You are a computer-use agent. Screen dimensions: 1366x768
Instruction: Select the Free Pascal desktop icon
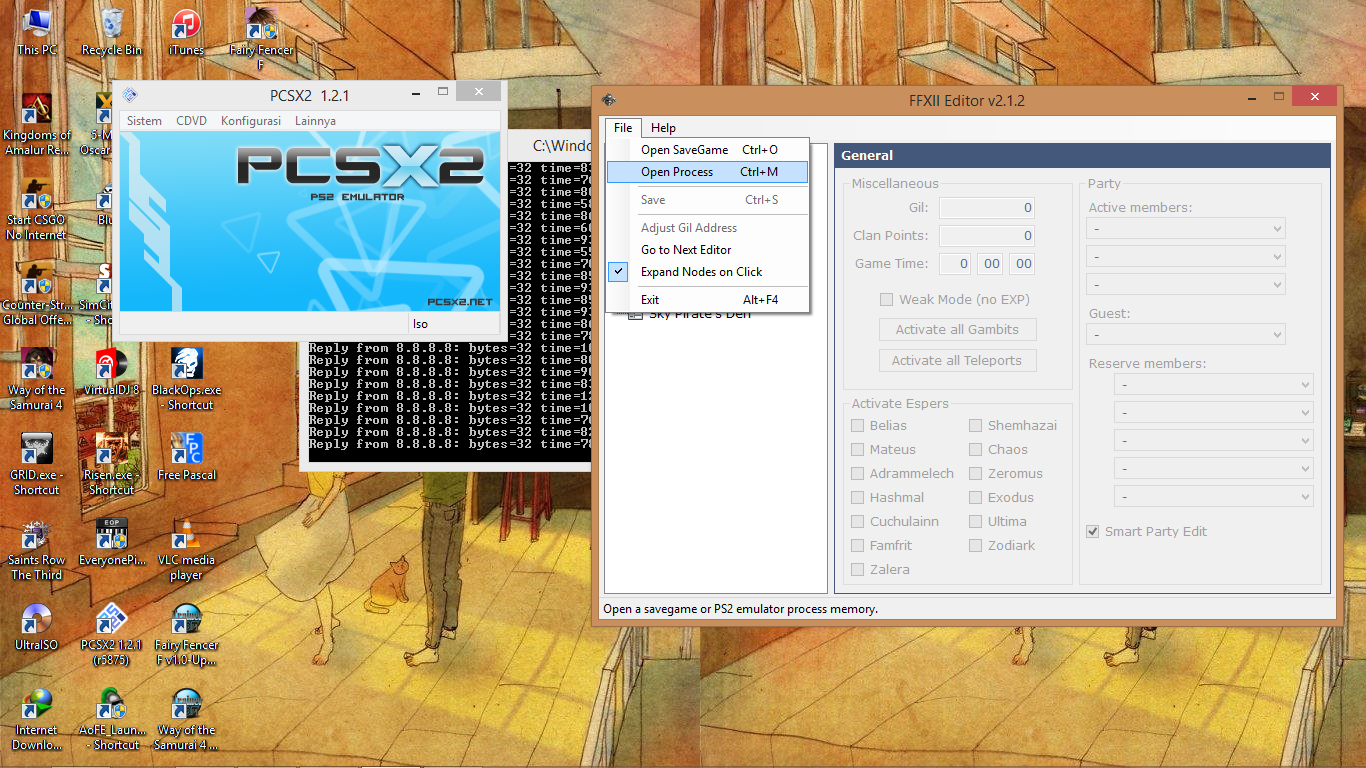[x=186, y=457]
